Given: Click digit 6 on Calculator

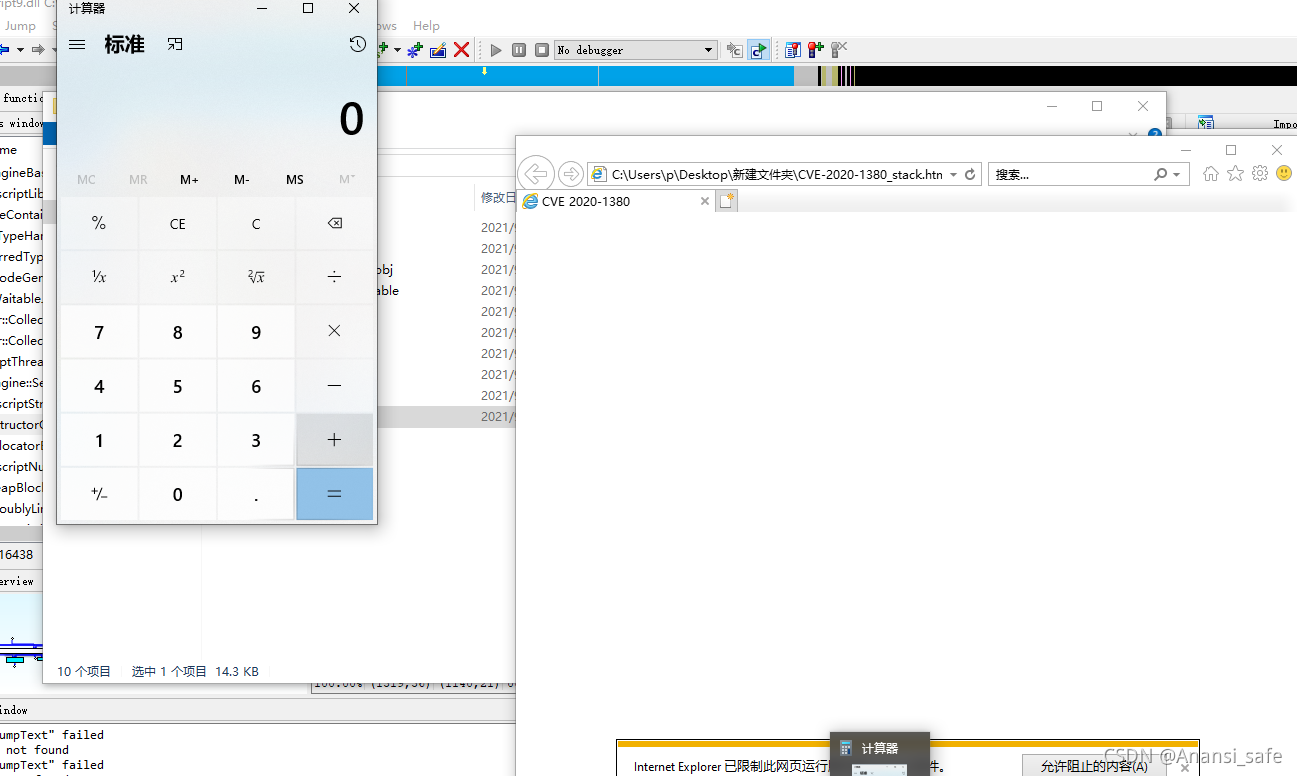Looking at the screenshot, I should click(256, 385).
